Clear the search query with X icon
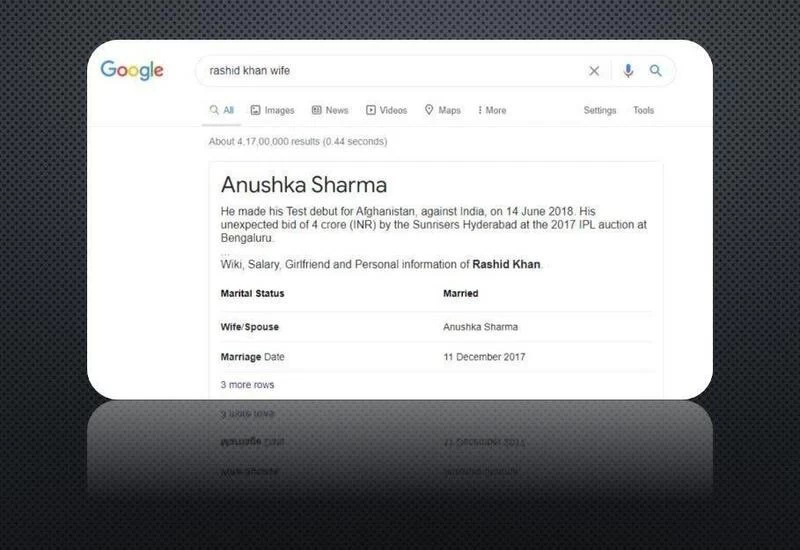800x550 pixels. tap(594, 71)
